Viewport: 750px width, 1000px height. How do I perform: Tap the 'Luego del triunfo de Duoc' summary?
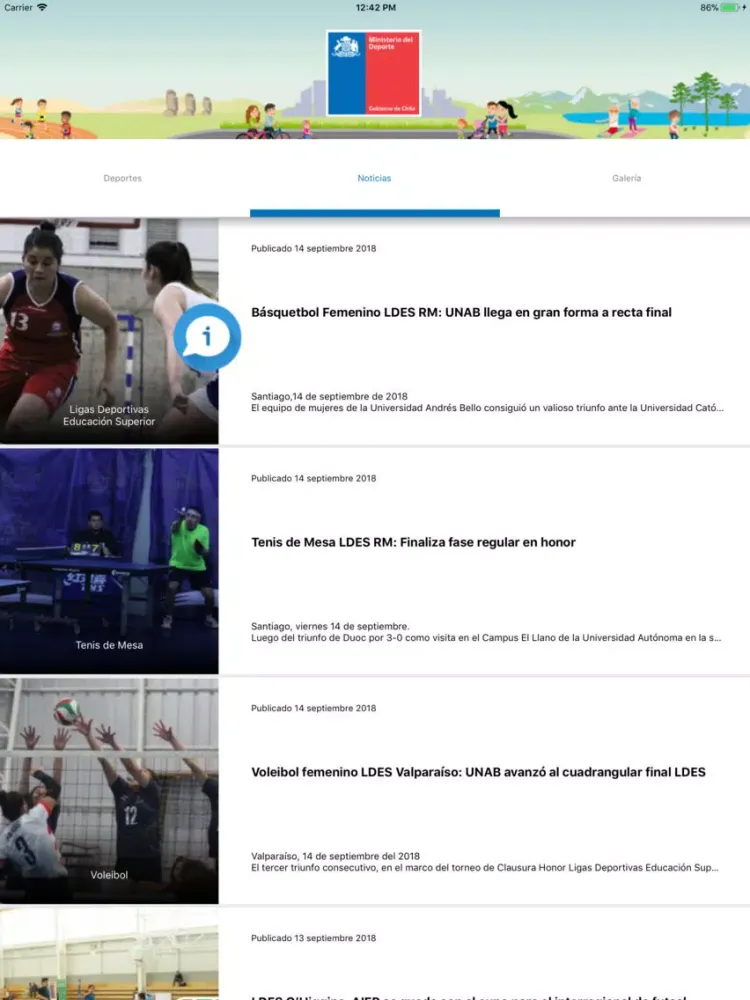click(x=486, y=638)
